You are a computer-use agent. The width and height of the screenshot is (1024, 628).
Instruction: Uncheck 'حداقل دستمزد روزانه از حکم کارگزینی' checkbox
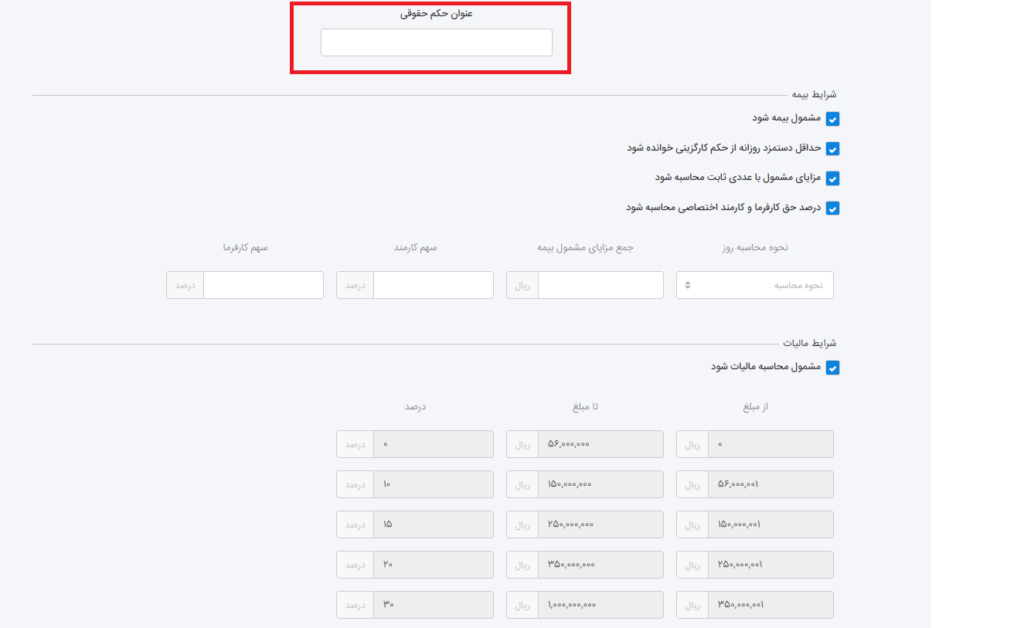pos(832,149)
